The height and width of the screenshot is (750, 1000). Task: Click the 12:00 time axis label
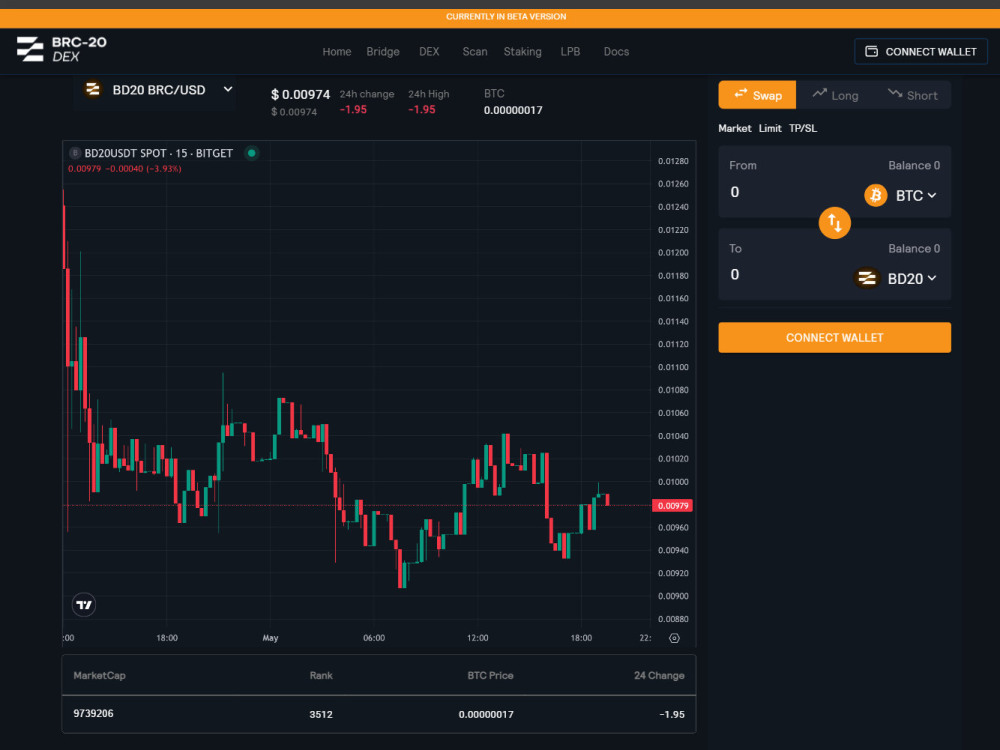click(478, 638)
